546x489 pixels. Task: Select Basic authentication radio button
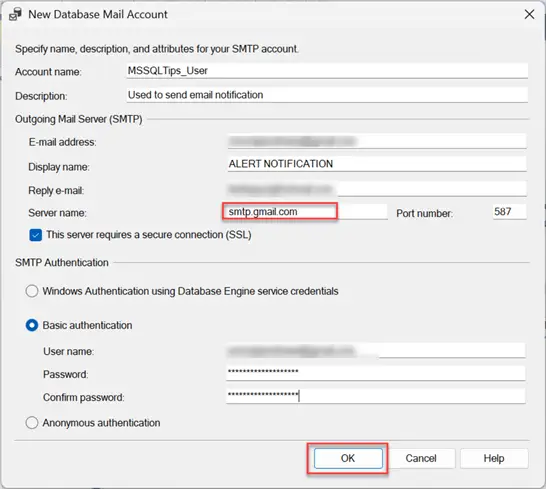pos(32,325)
